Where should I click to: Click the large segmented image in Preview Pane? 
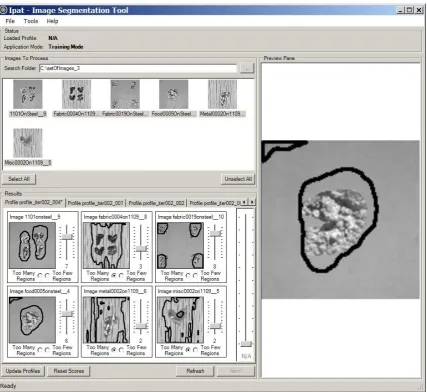[x=340, y=219]
